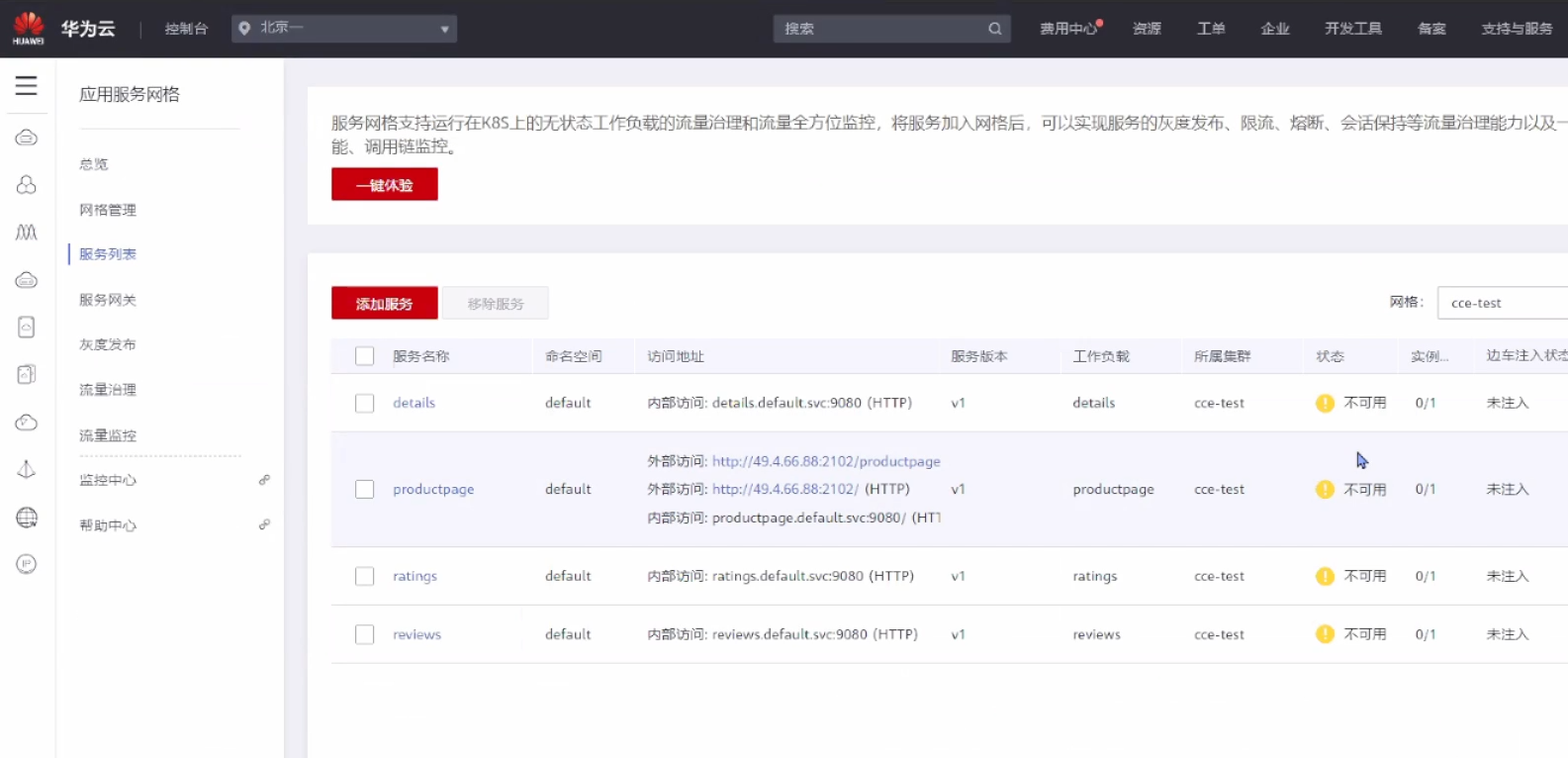Click the cloud-with-triangle icon in left rail

(x=27, y=423)
